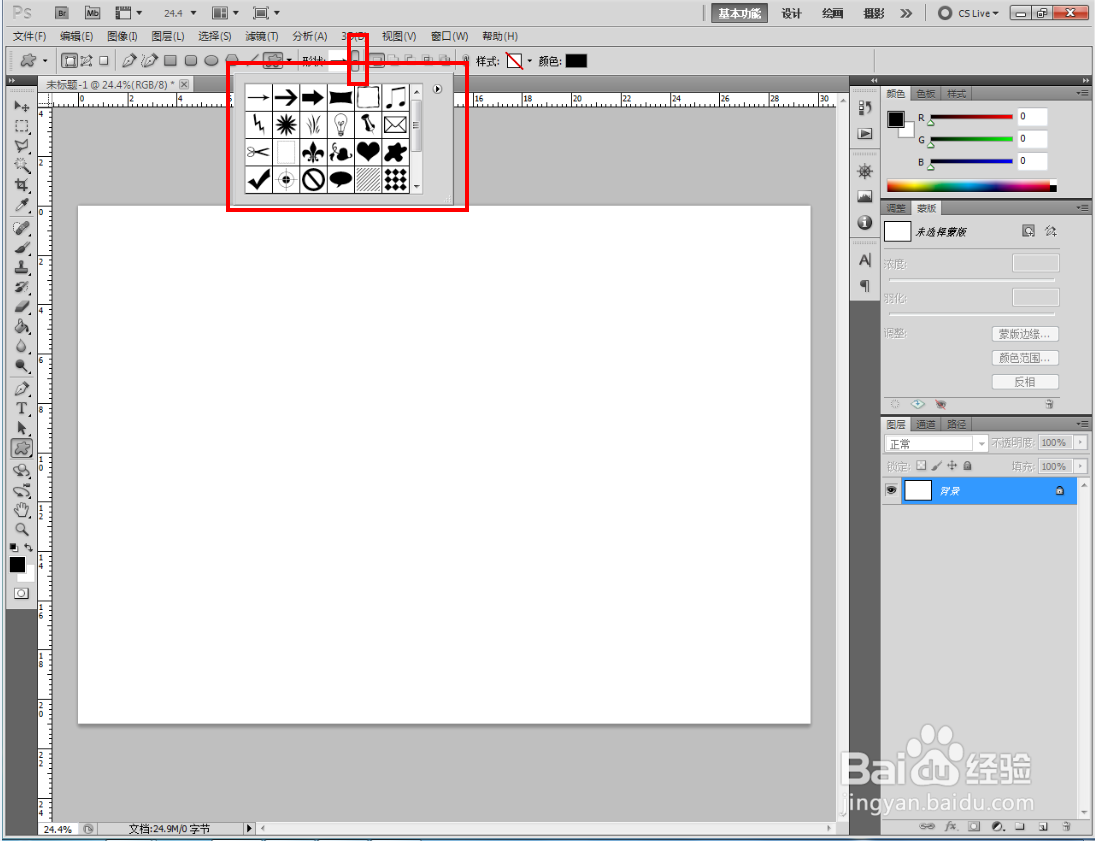
Task: Hide the 背景 layer via eye icon
Action: [891, 490]
